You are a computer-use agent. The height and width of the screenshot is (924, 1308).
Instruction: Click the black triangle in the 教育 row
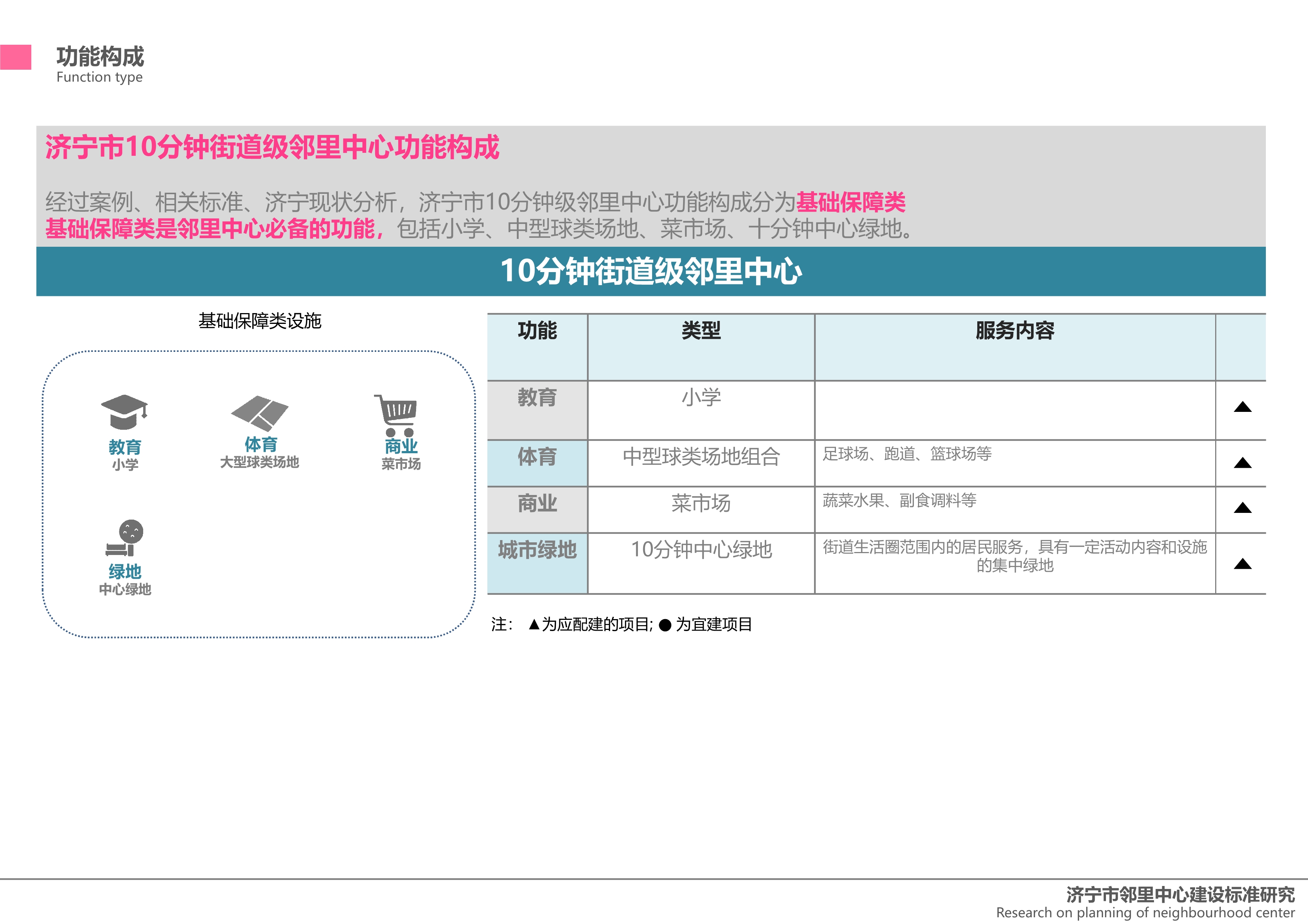point(1242,407)
